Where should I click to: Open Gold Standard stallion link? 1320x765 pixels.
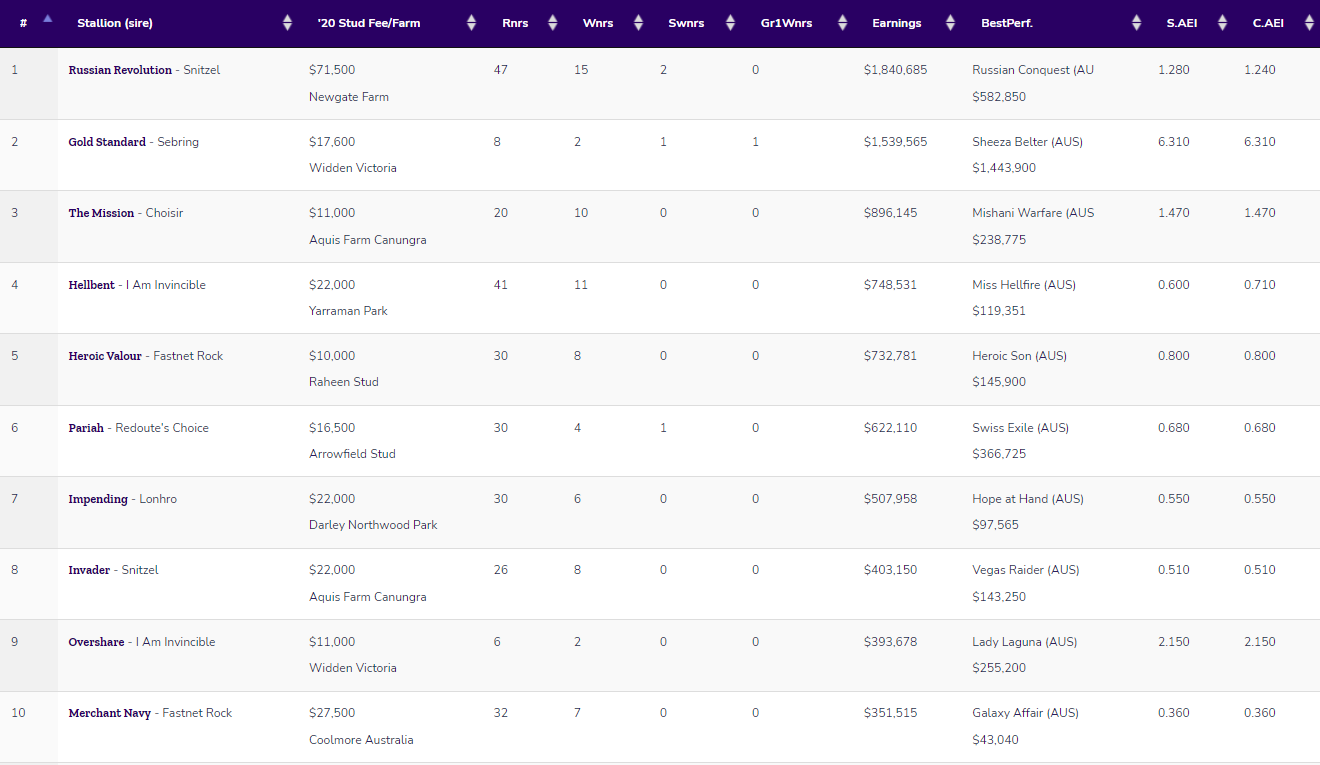coord(107,142)
